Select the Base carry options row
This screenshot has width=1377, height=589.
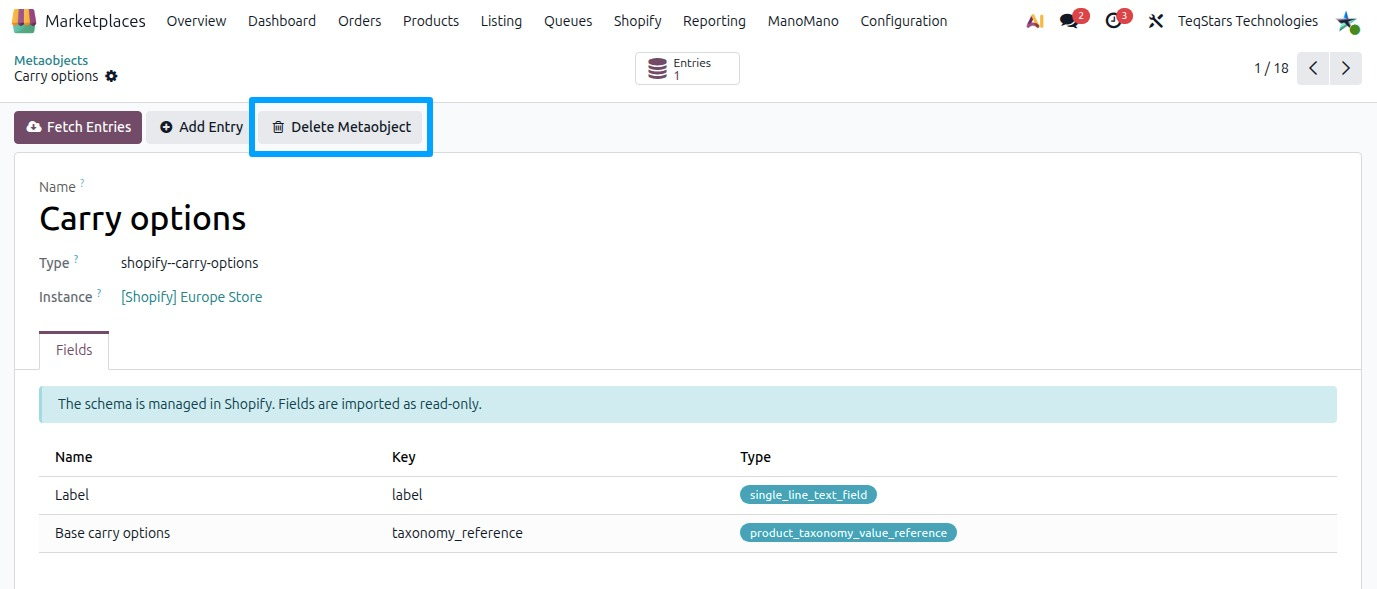(688, 533)
